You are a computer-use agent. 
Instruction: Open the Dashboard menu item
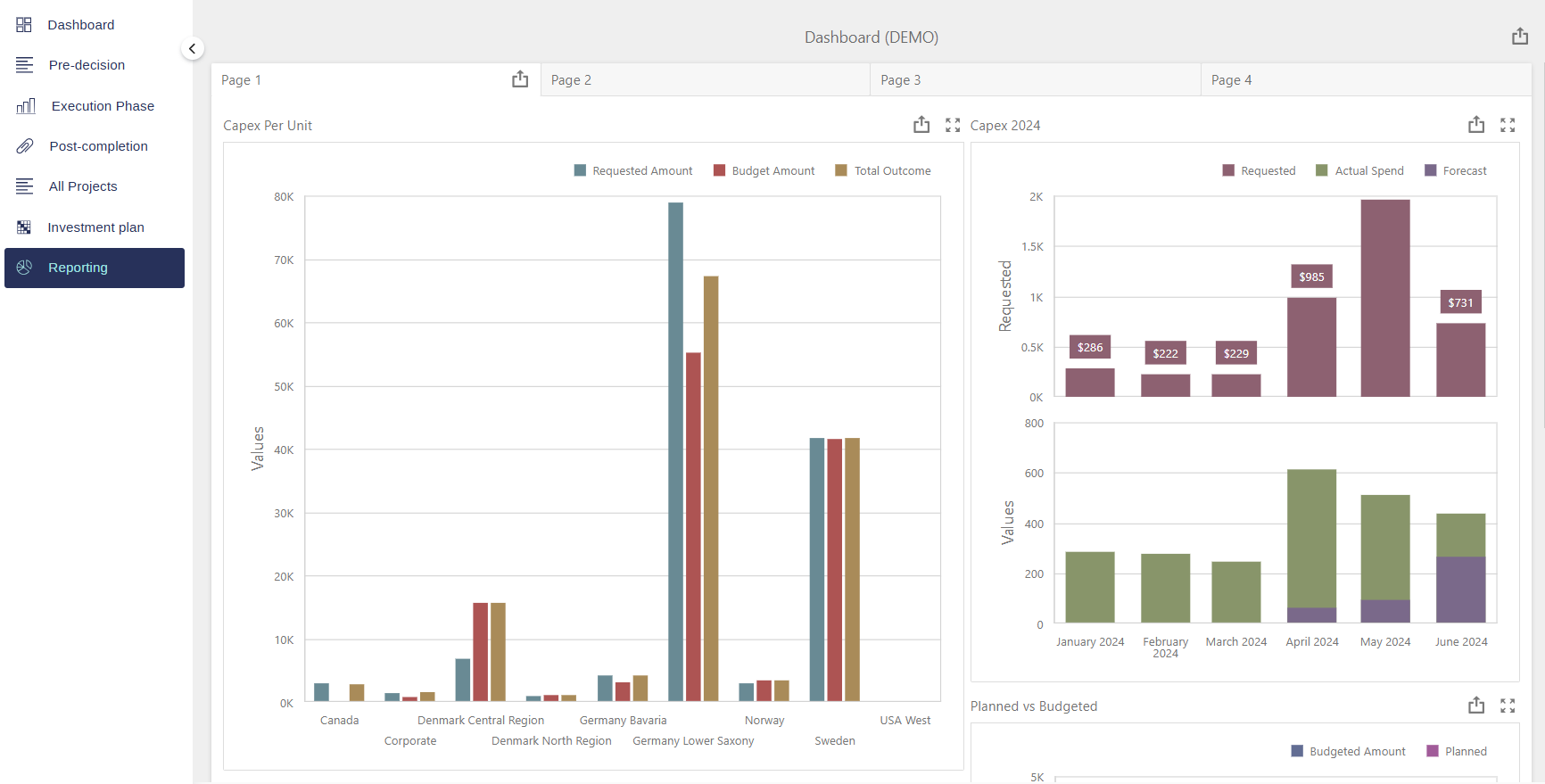[95, 25]
